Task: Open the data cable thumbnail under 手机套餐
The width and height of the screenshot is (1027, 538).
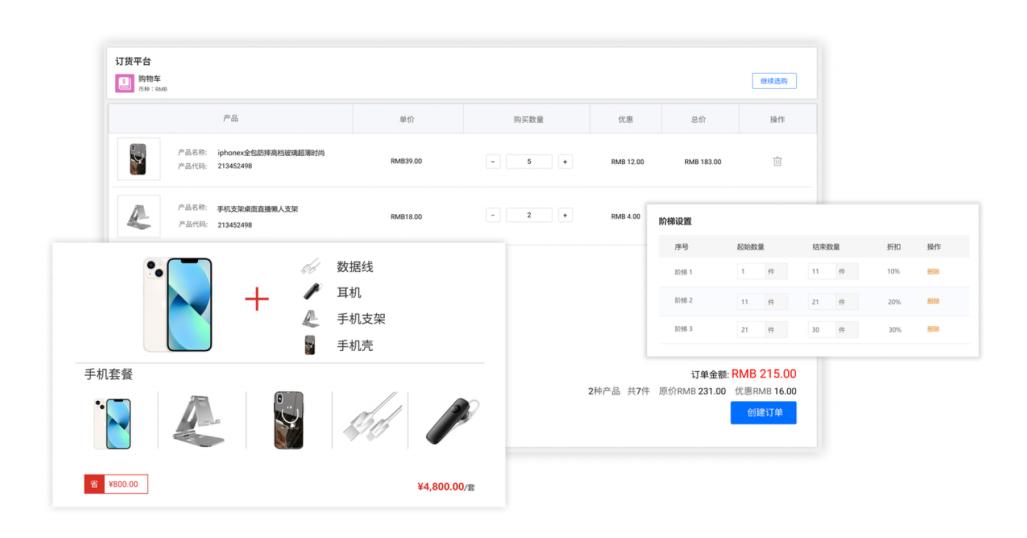Action: tap(371, 417)
